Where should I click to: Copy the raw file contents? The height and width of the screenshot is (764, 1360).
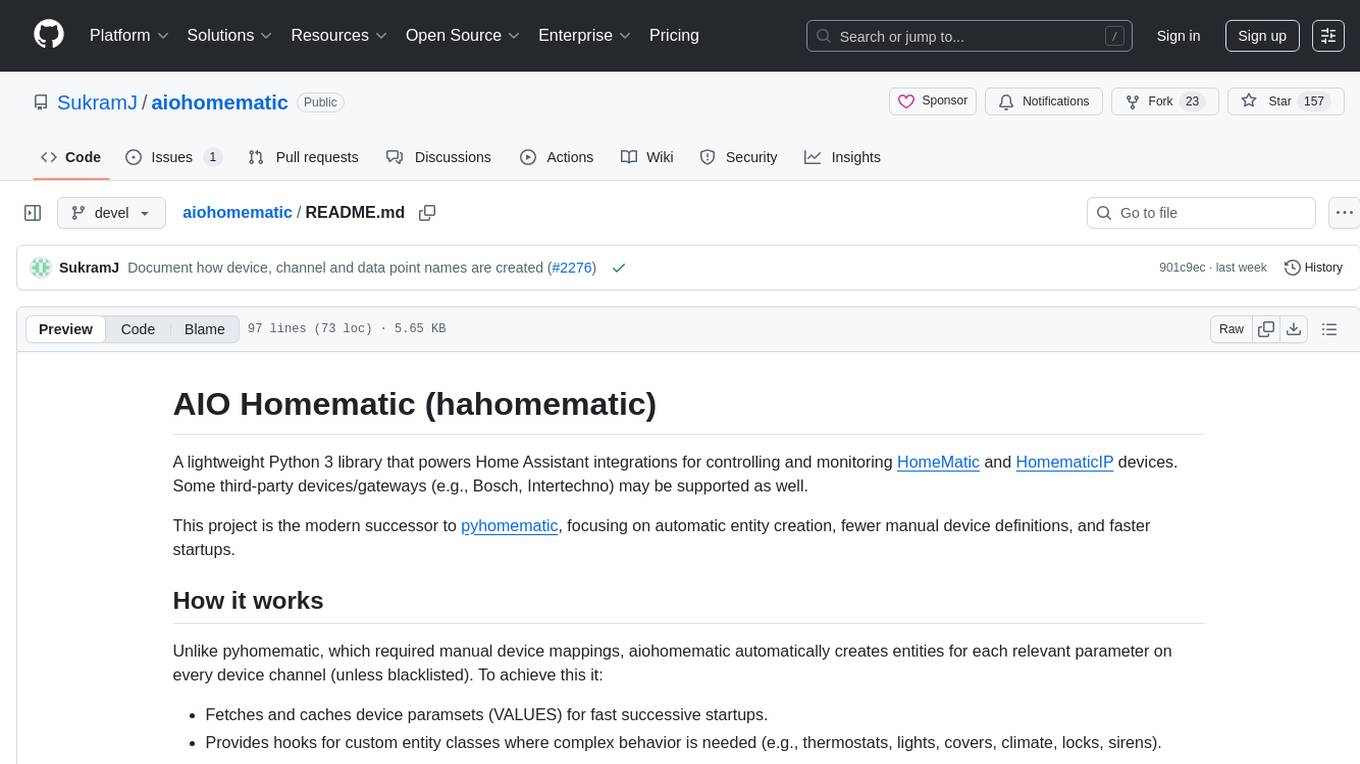[1266, 329]
